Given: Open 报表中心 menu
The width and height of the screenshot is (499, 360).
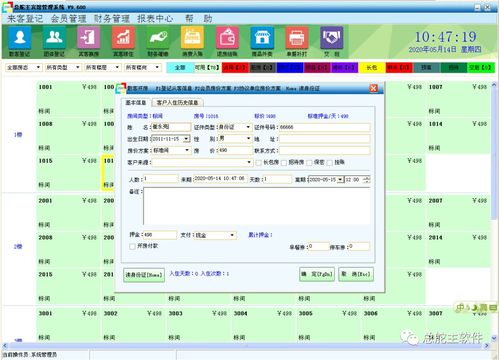Looking at the screenshot, I should [x=155, y=19].
